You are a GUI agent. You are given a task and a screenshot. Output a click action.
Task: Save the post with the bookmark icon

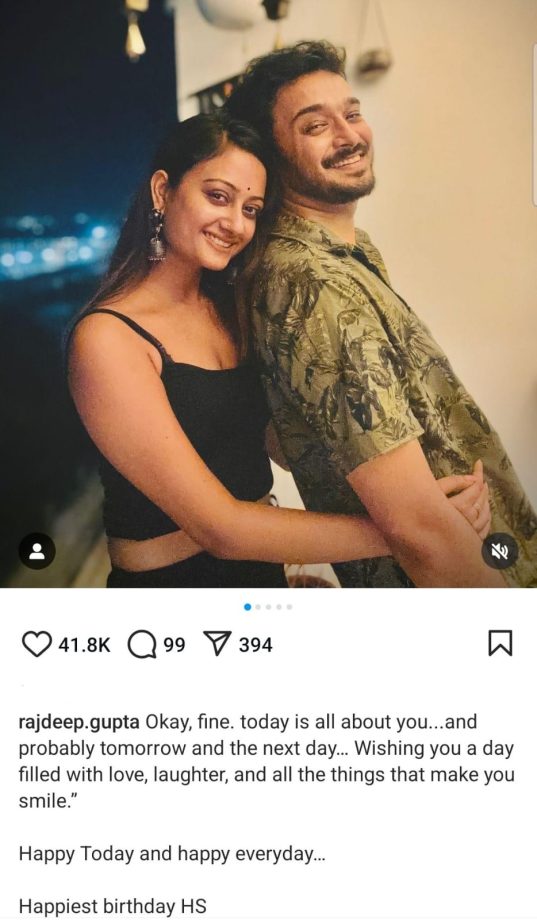(x=500, y=643)
